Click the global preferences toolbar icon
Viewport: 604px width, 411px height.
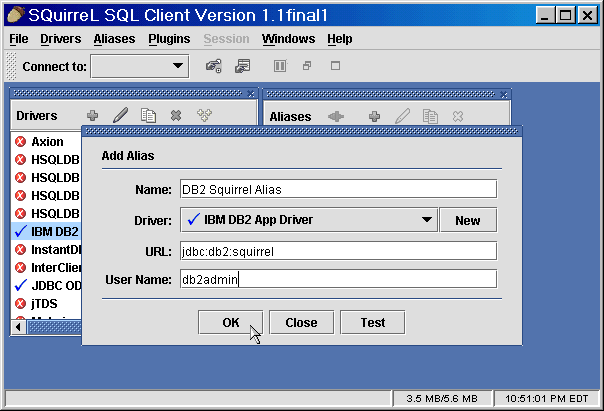[213, 66]
